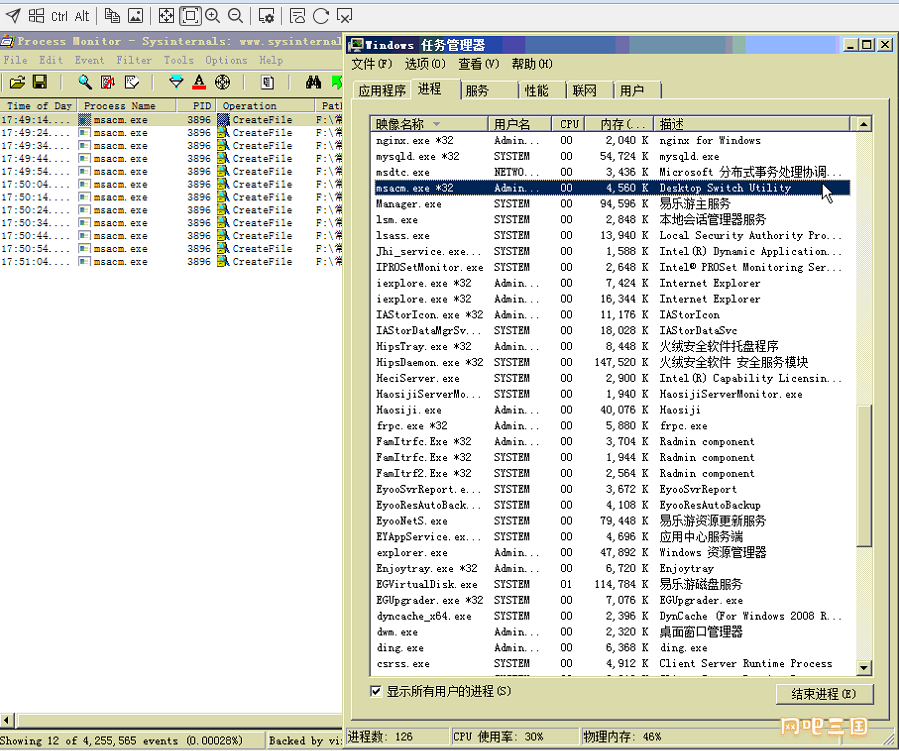
Task: Switch to the 性能 tab
Action: click(x=536, y=91)
